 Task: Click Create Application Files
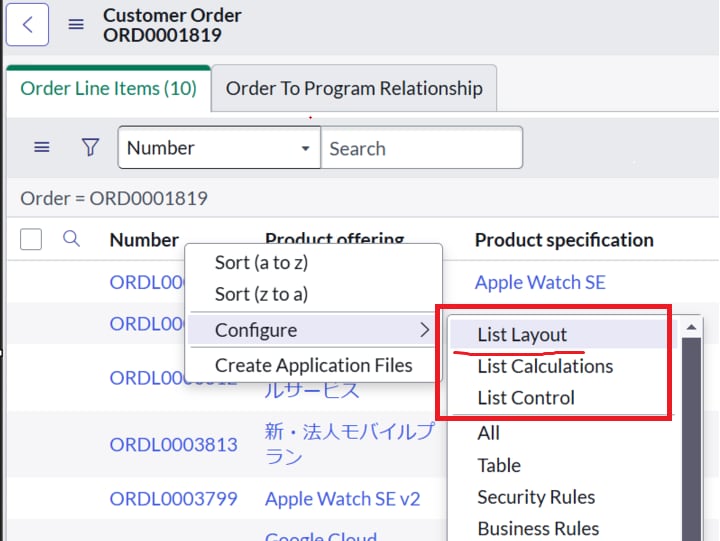pos(314,365)
